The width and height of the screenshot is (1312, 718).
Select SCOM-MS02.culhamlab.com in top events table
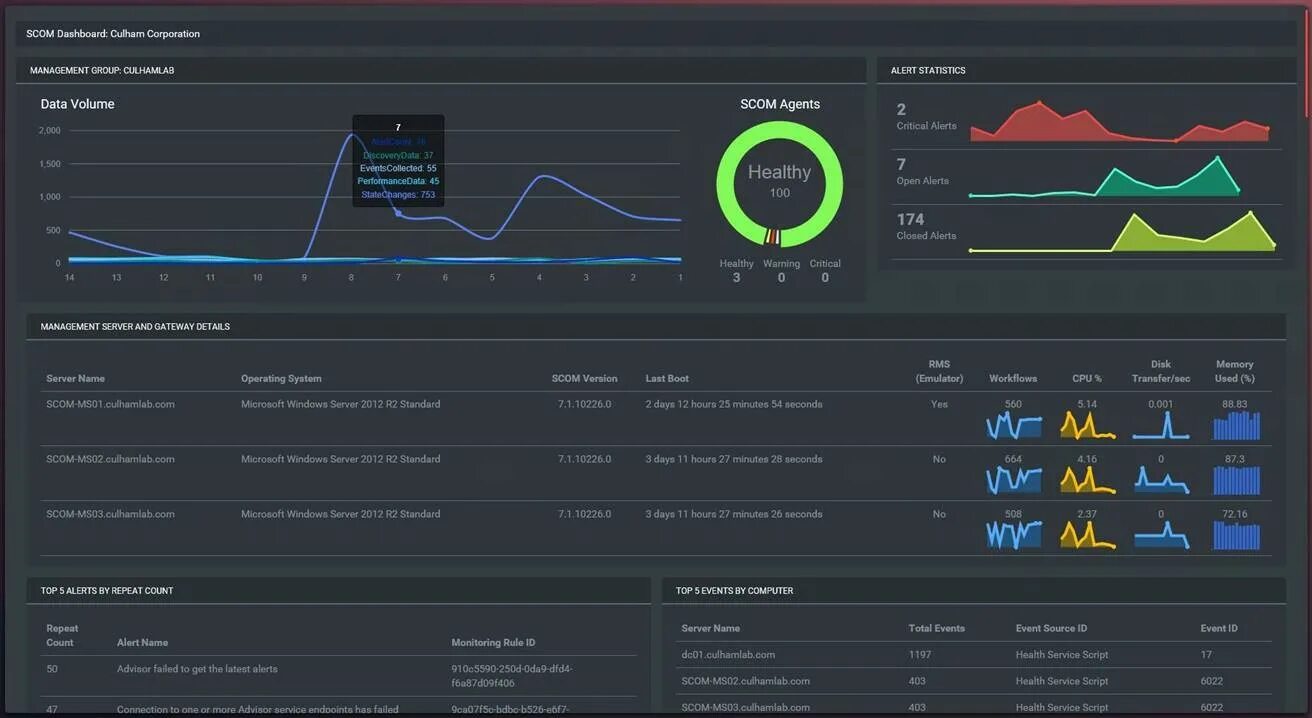pos(745,681)
